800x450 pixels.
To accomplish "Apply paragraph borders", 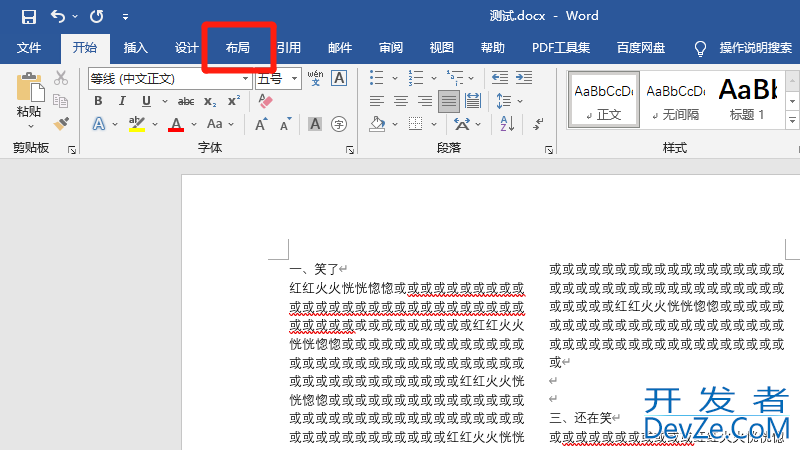I will tap(416, 124).
